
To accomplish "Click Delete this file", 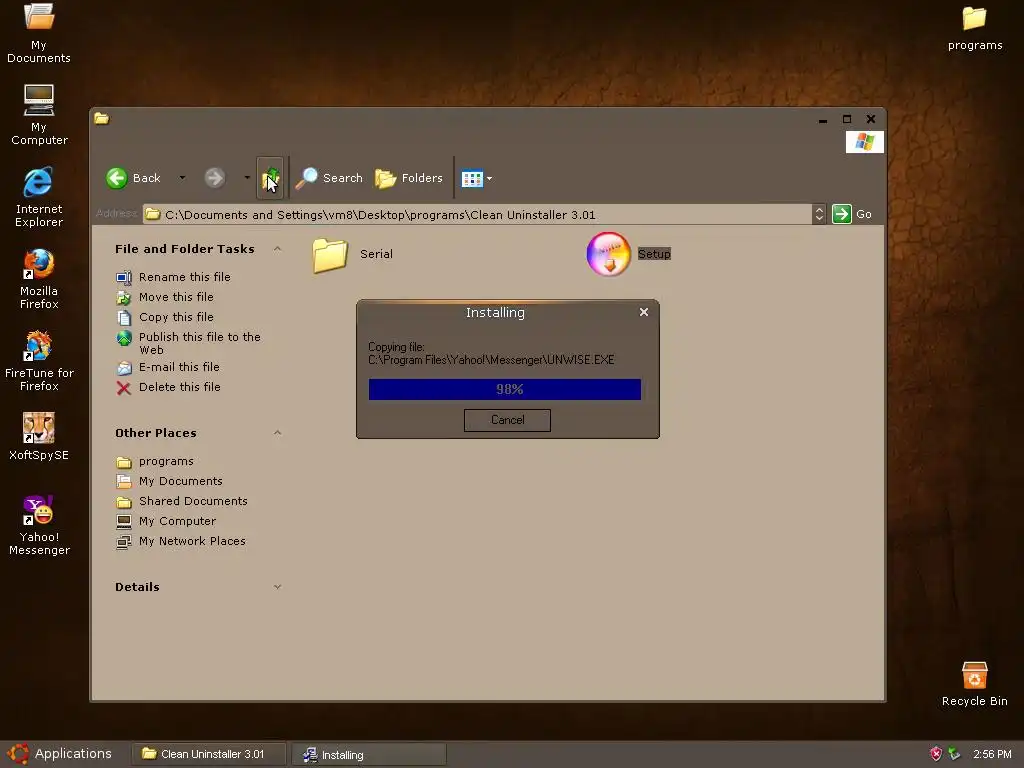I will (x=180, y=387).
